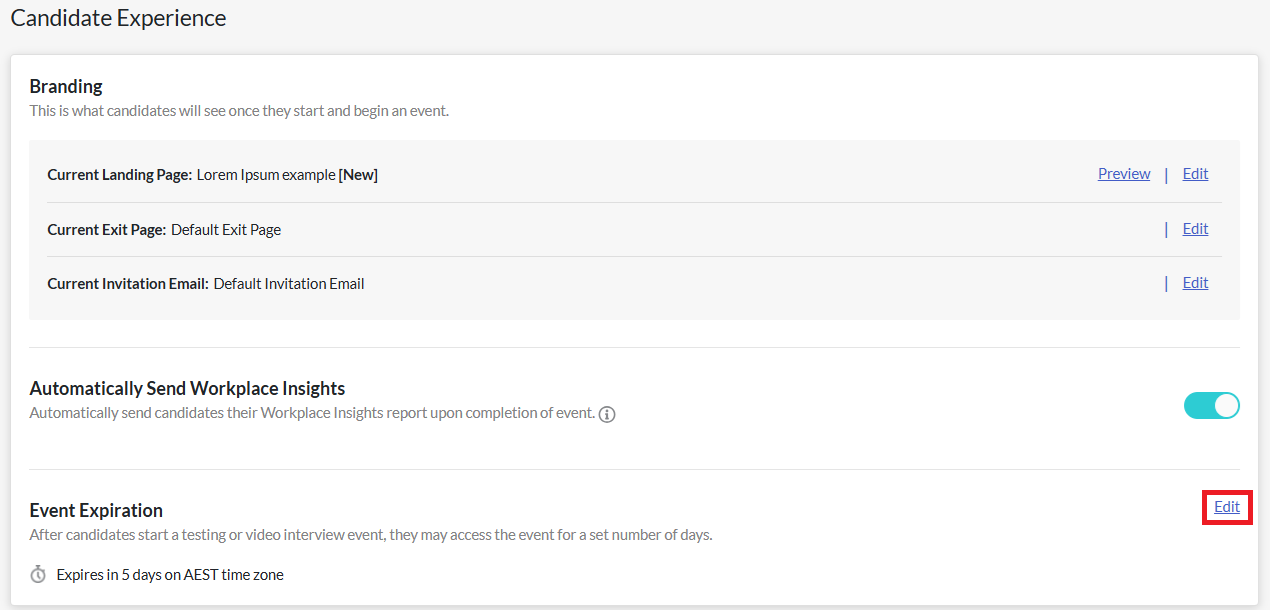Click the Default Invitation Email text
The height and width of the screenshot is (610, 1270).
289,284
